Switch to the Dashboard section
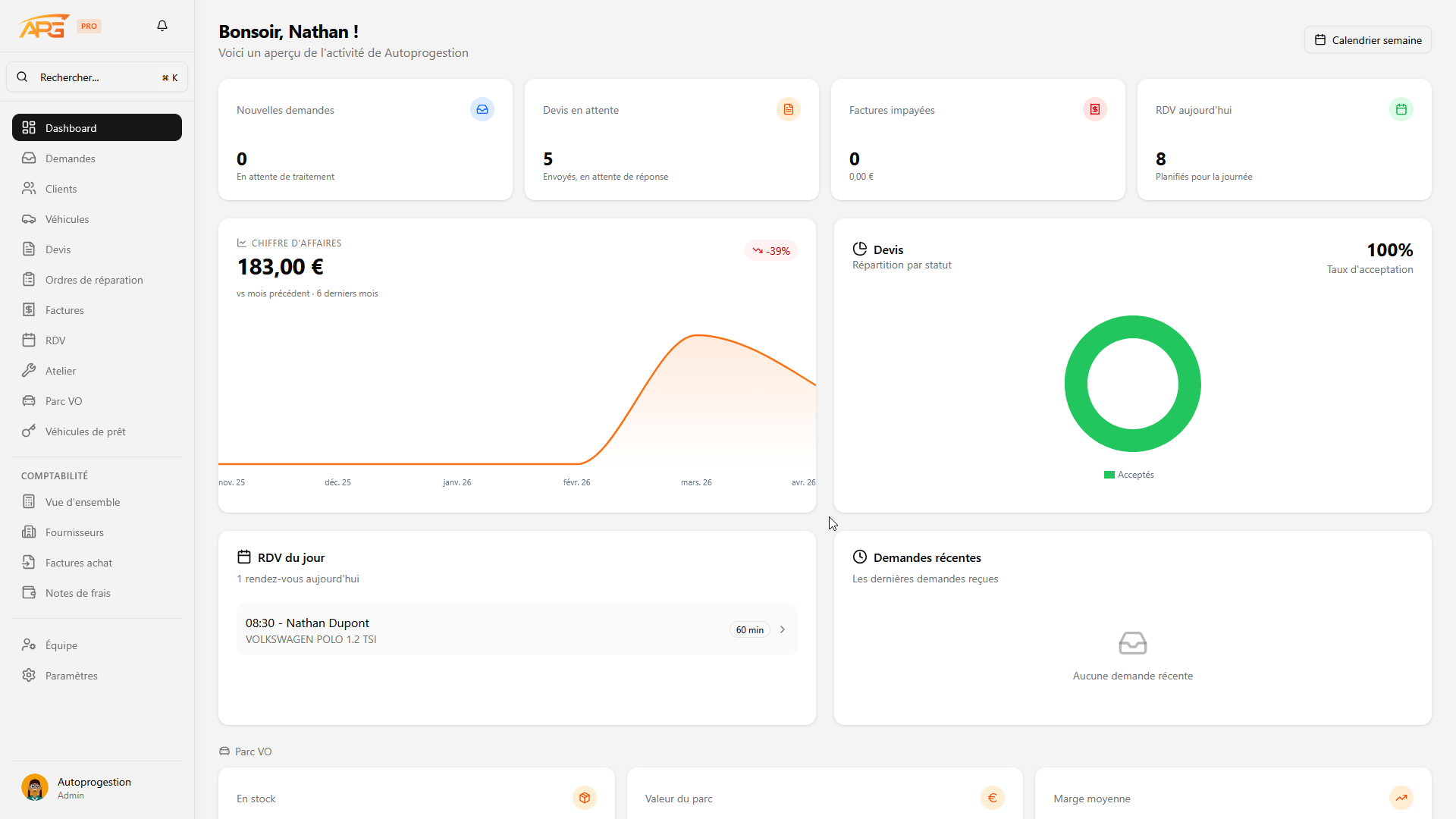This screenshot has height=819, width=1456. 71,127
